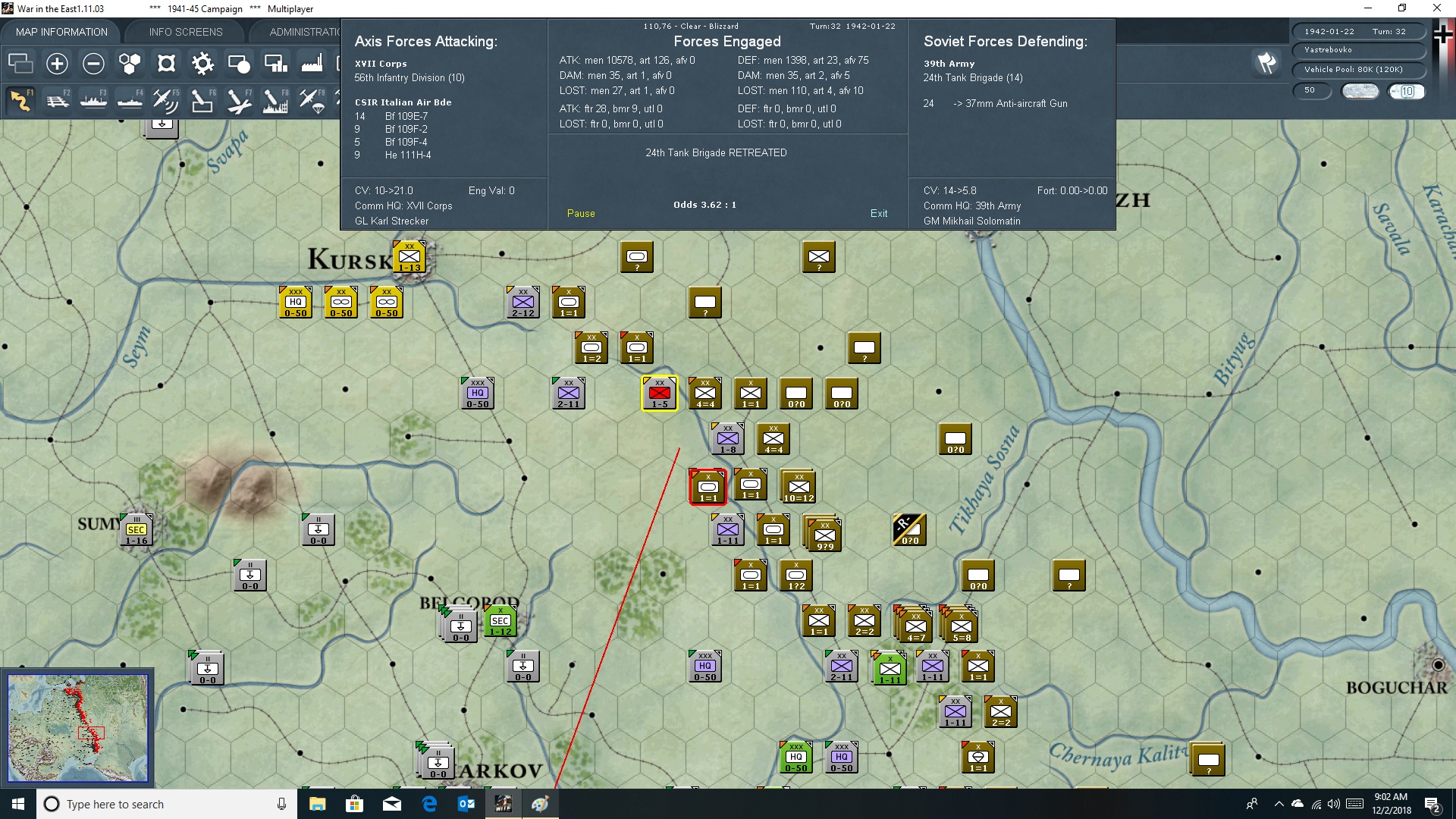Screen dimensions: 1456x819
Task: Click the Vehicle Pool 80K (120K) field
Action: (x=1358, y=70)
